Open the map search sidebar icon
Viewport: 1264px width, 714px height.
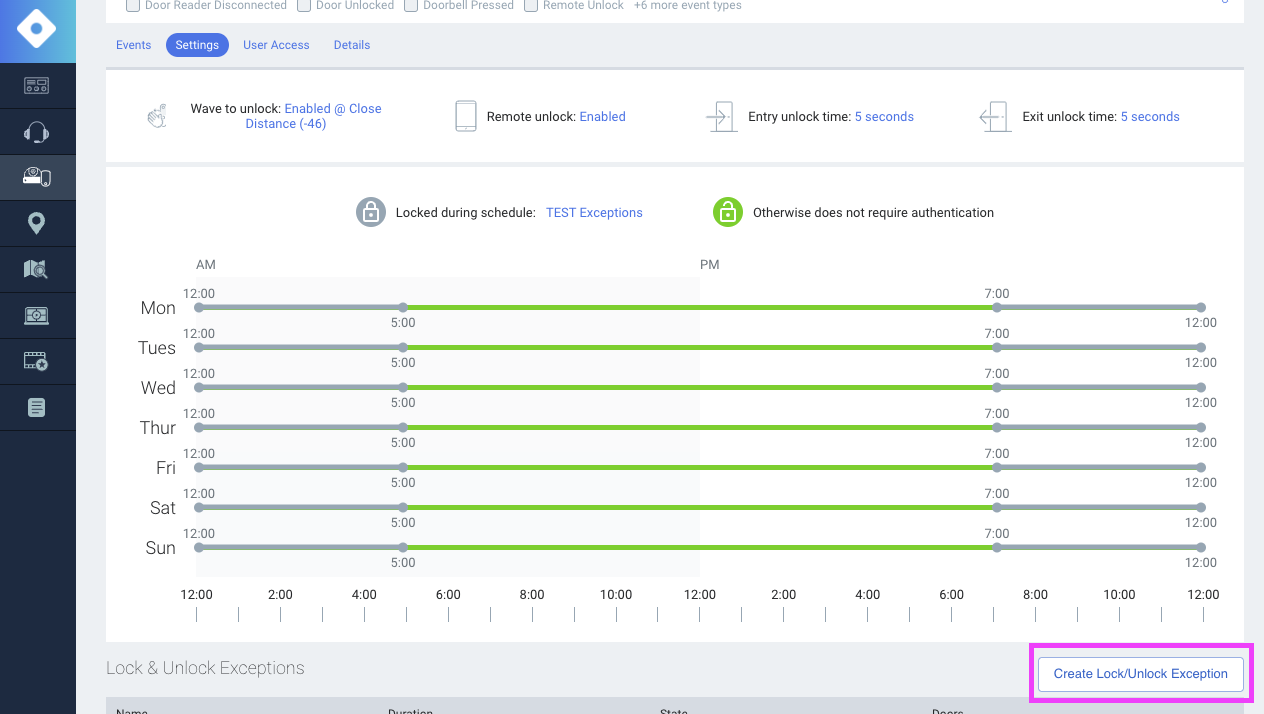point(37,269)
